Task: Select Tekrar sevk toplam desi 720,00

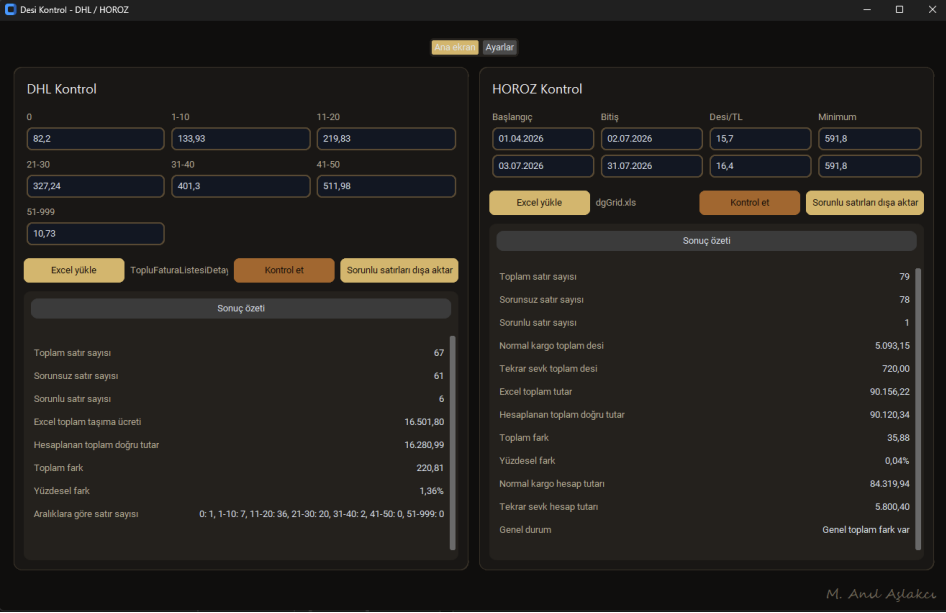Action: tap(896, 369)
